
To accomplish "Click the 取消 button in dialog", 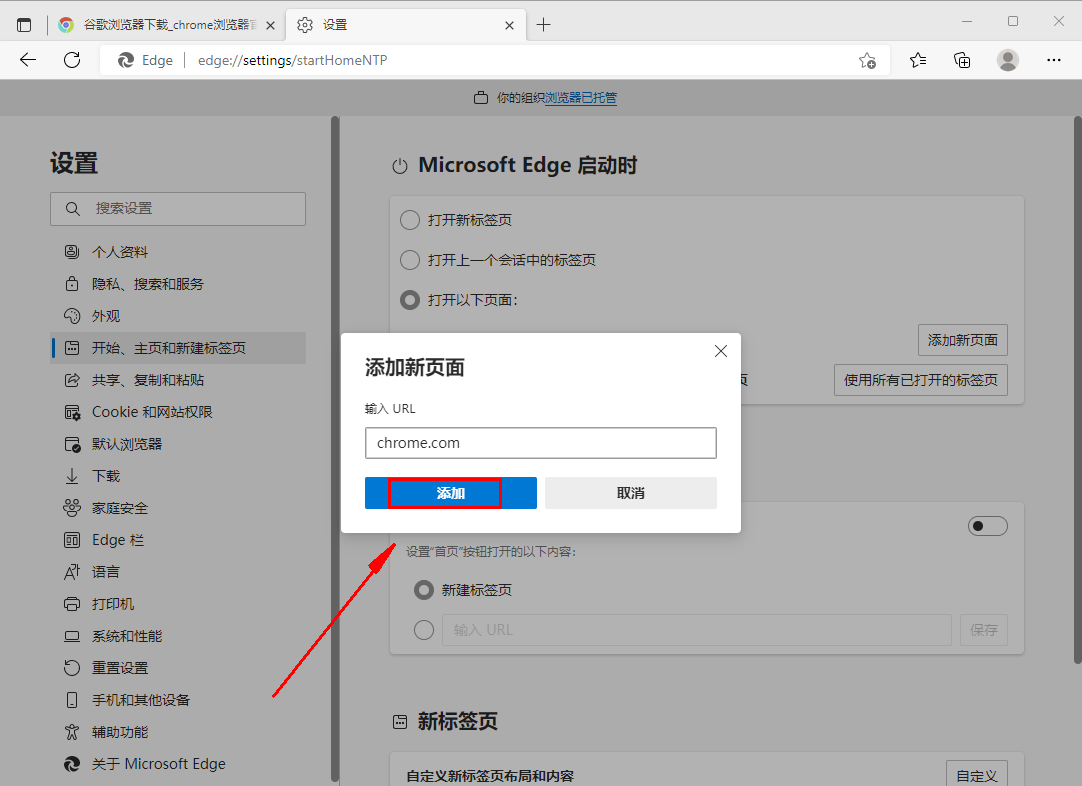I will pyautogui.click(x=630, y=493).
